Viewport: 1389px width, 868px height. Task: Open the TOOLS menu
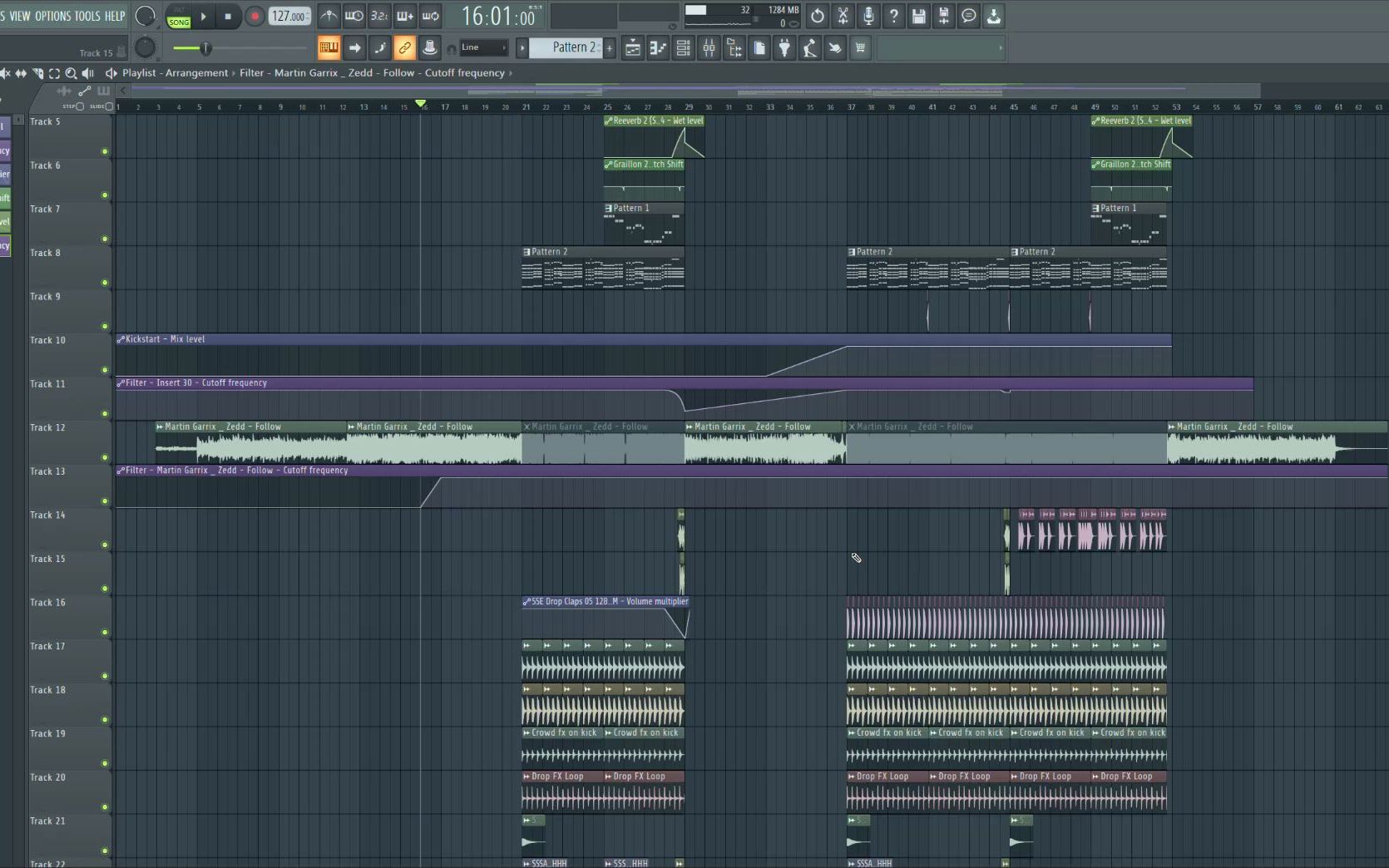click(x=87, y=16)
